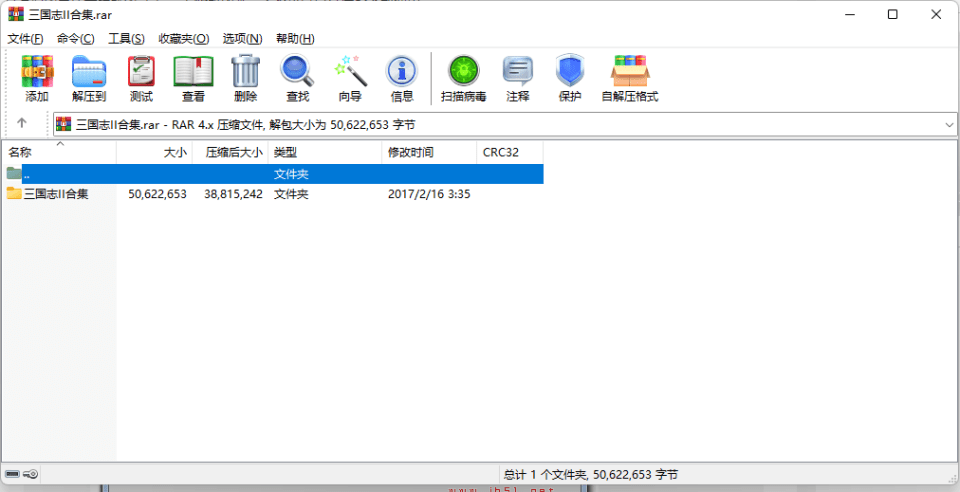
Task: Click the archive icon in the address bar
Action: 63,124
